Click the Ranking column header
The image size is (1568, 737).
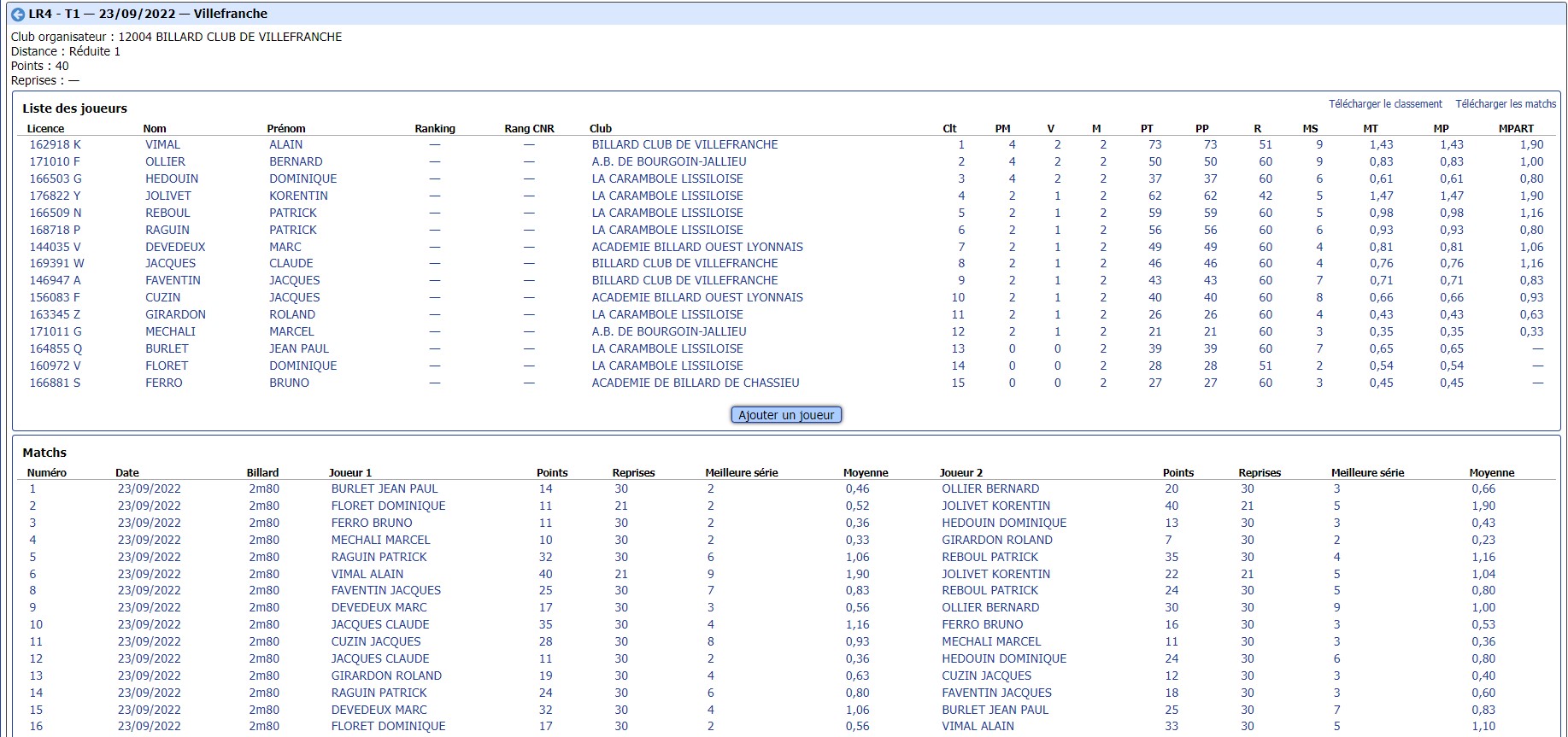coord(435,129)
